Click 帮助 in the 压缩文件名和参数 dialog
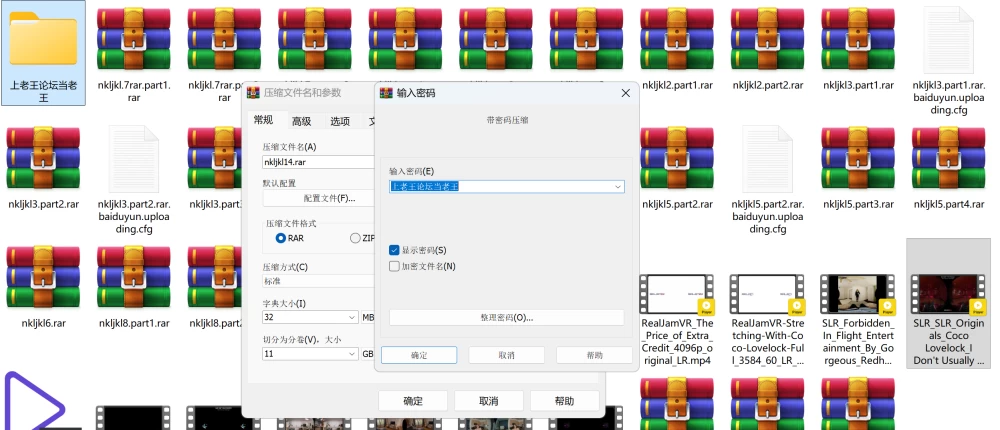 [564, 401]
